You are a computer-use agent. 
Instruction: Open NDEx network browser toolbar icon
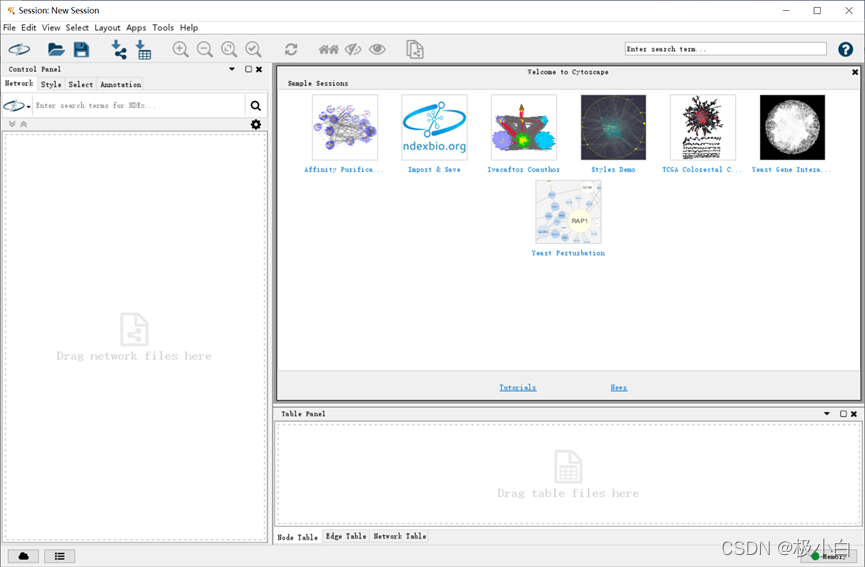click(x=19, y=50)
